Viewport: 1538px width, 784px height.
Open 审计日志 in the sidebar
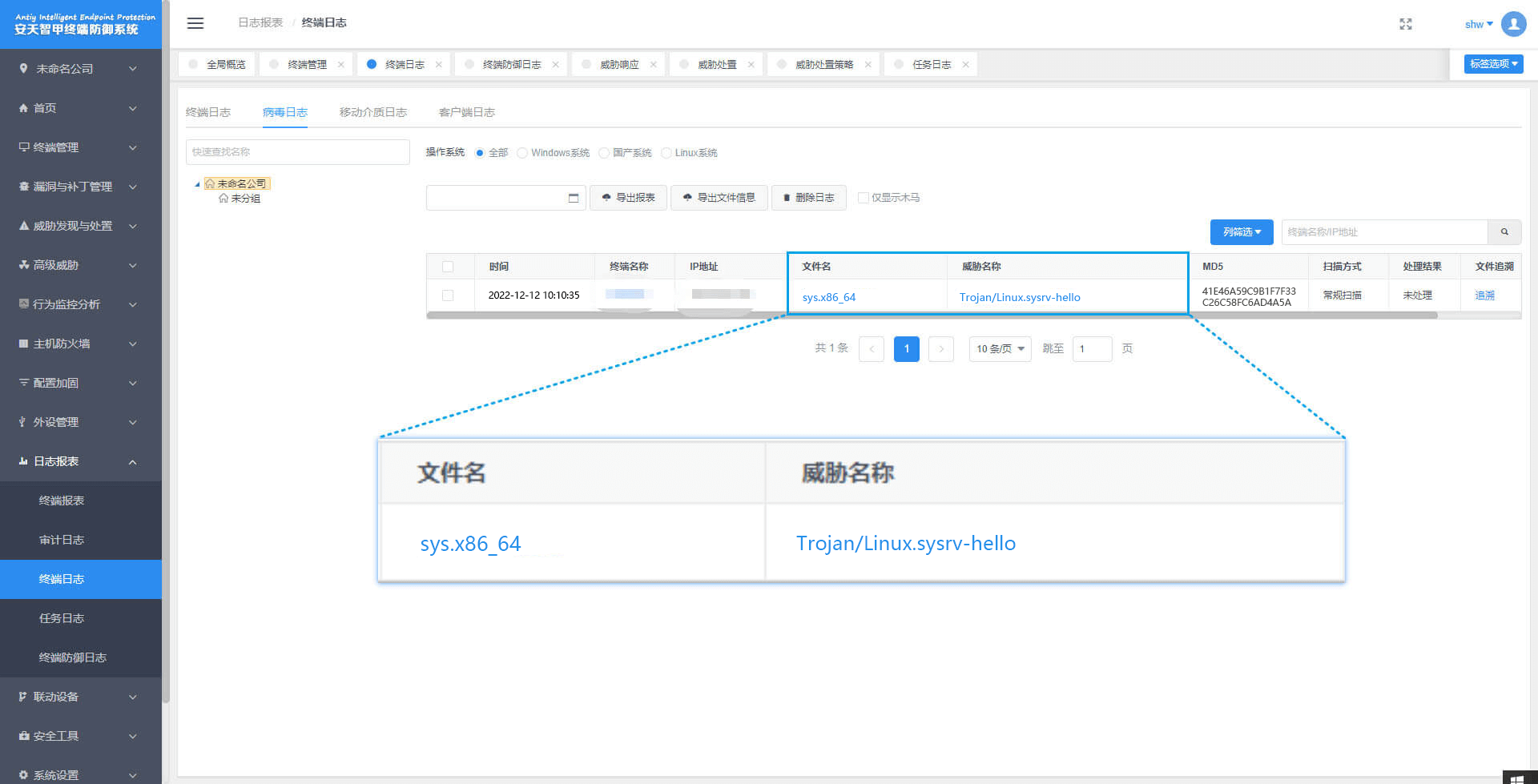(62, 540)
